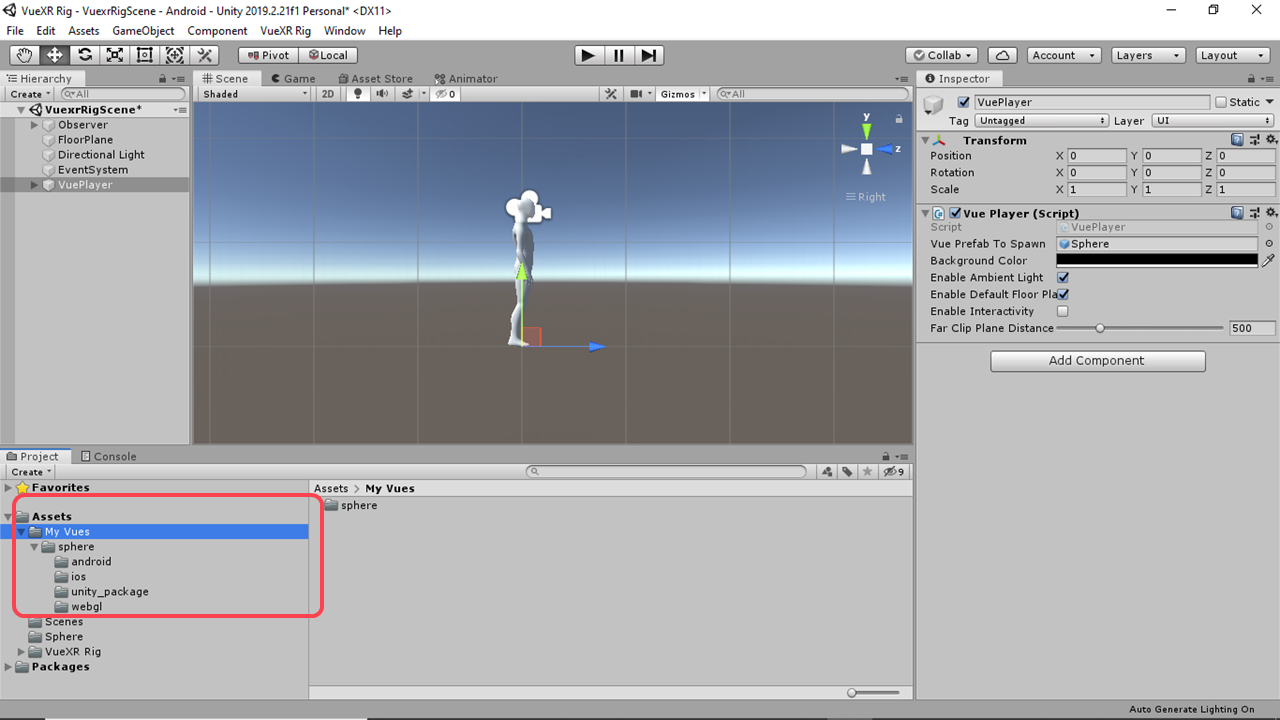Open the Account dropdown
Image resolution: width=1280 pixels, height=720 pixels.
tap(1064, 55)
